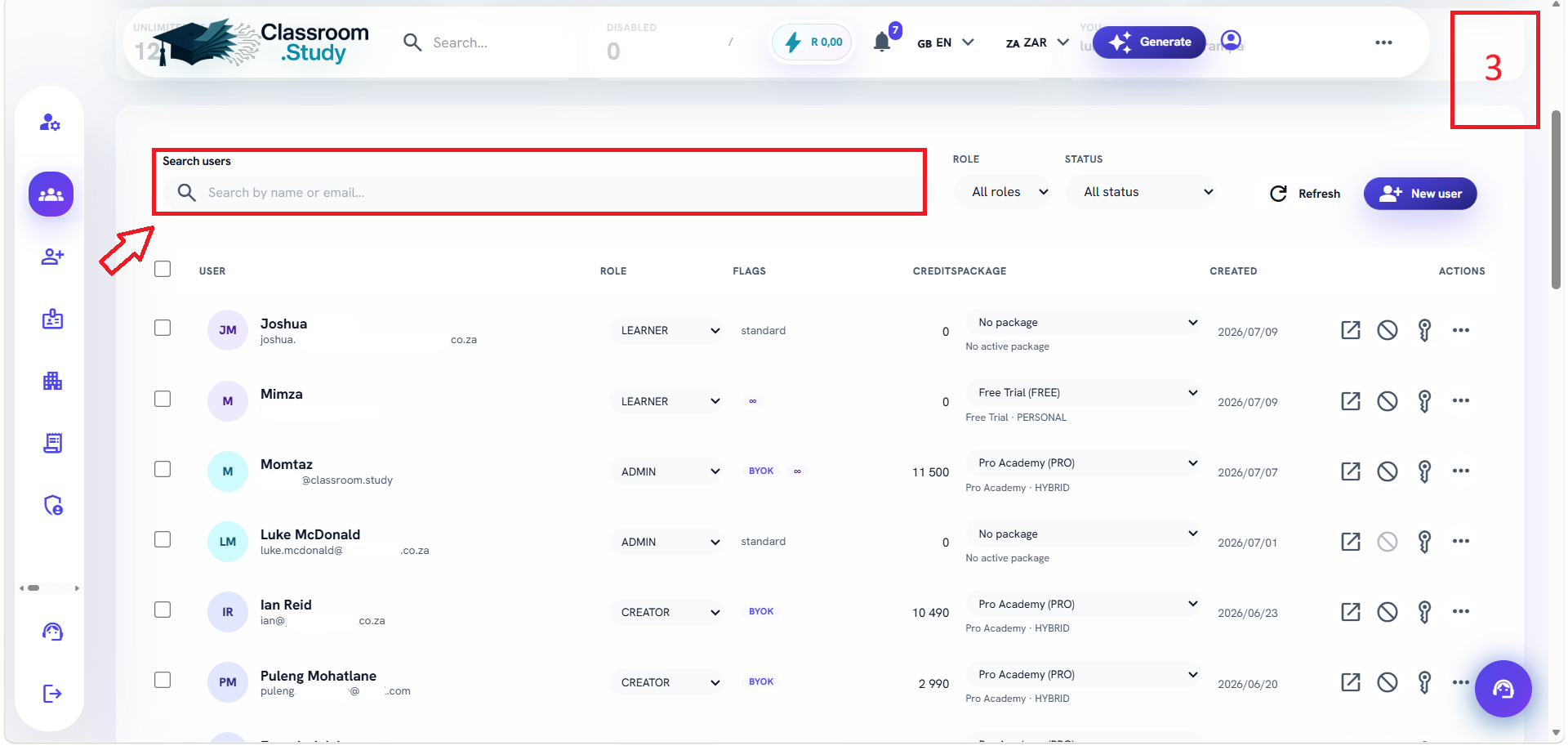This screenshot has height=746, width=1568.
Task: Select the Luke McDonald row checkbox
Action: [x=163, y=539]
